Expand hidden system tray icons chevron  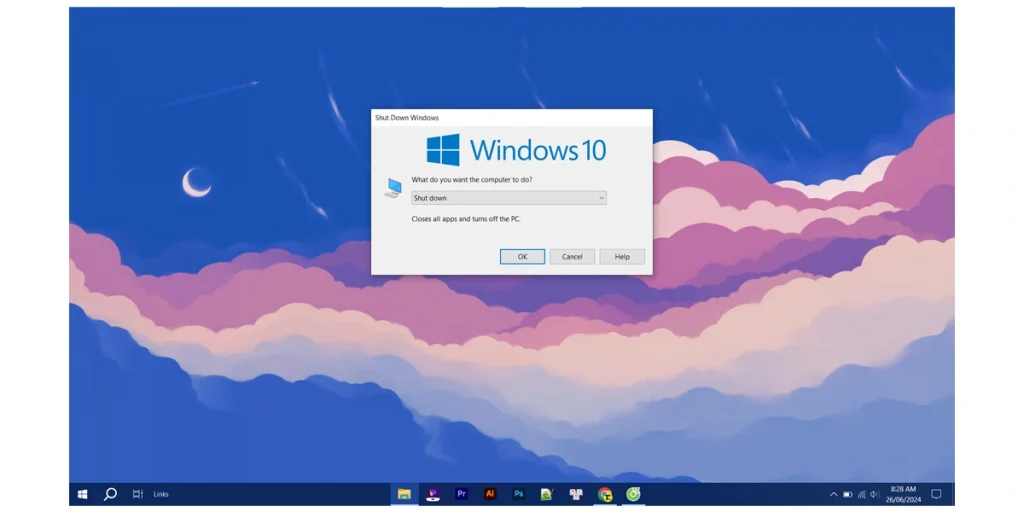tap(833, 494)
